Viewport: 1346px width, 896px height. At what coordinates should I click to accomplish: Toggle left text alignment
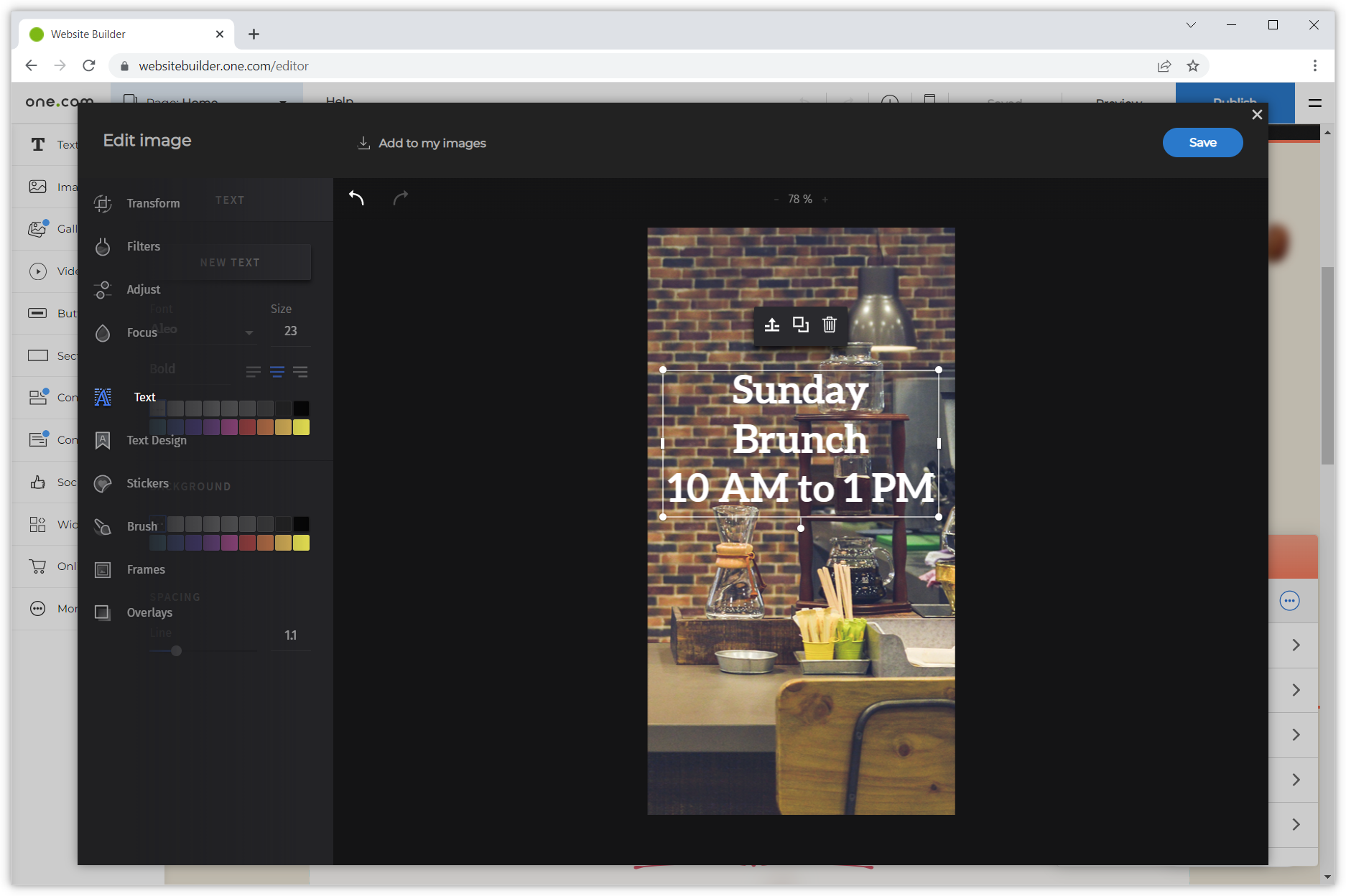tap(253, 371)
